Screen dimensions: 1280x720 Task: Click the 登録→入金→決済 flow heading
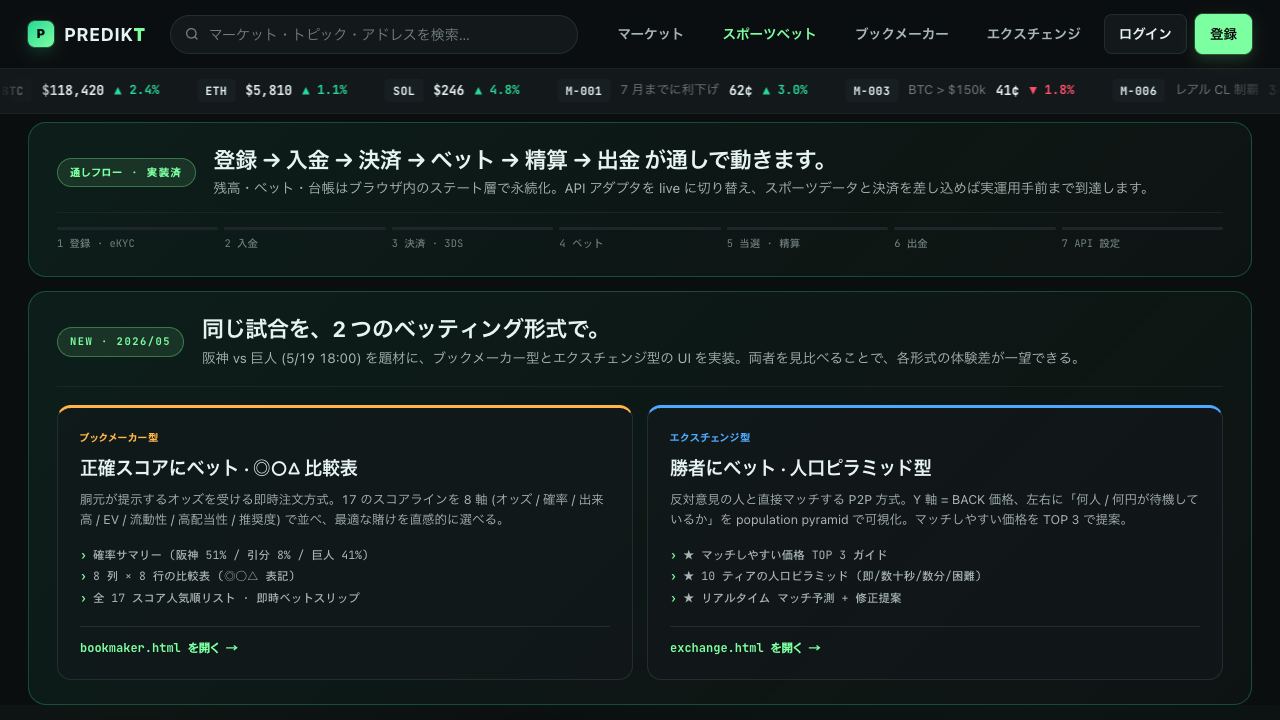click(x=521, y=160)
